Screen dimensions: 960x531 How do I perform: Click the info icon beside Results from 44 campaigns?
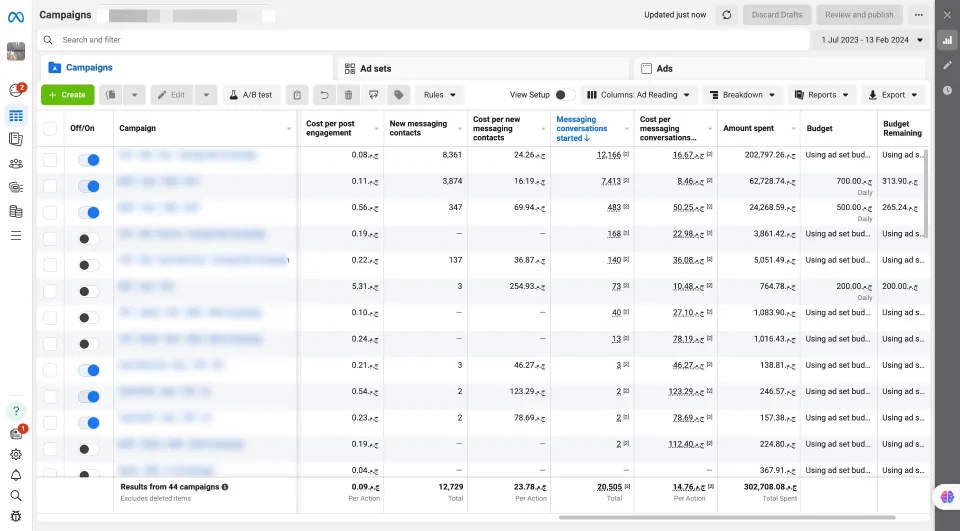(225, 487)
